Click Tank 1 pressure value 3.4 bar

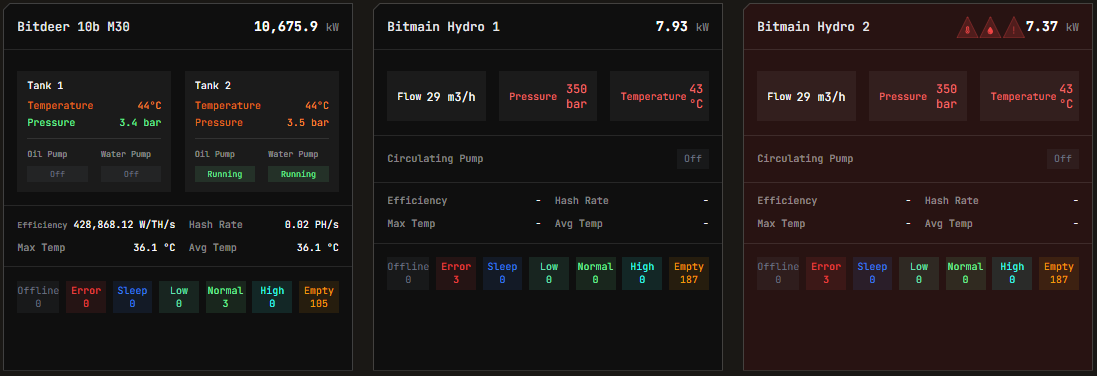[x=141, y=123]
